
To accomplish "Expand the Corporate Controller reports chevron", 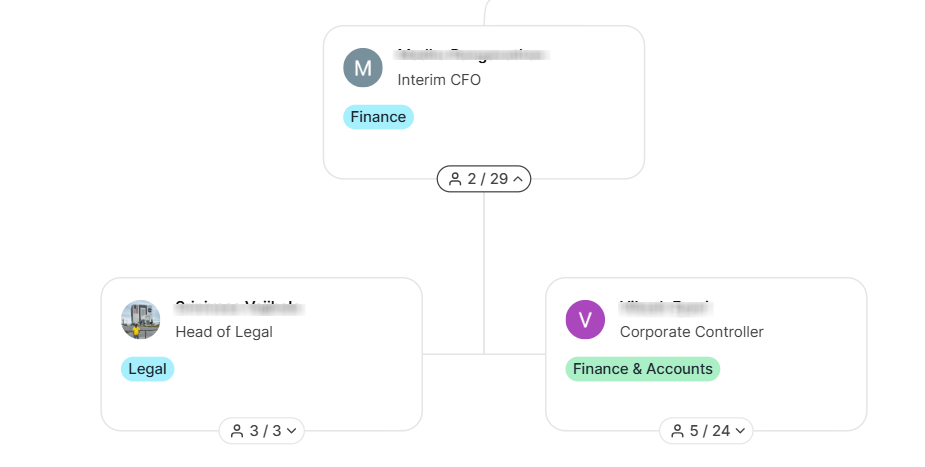I will pyautogui.click(x=740, y=431).
